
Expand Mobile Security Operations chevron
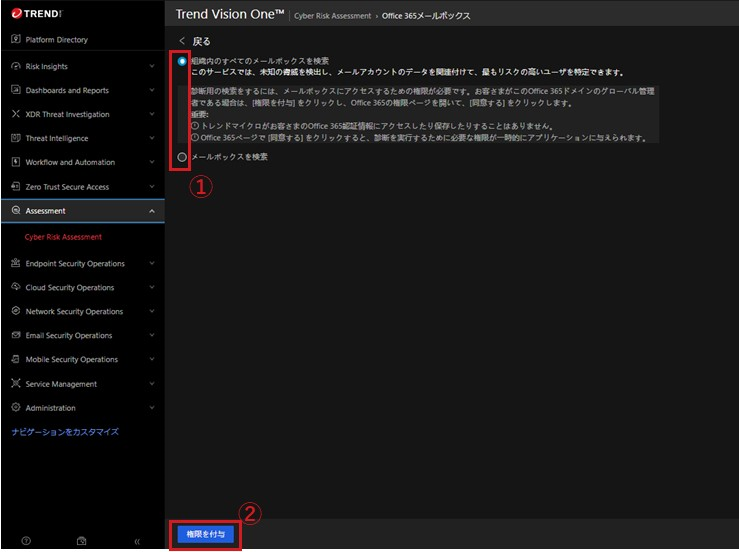[x=152, y=359]
